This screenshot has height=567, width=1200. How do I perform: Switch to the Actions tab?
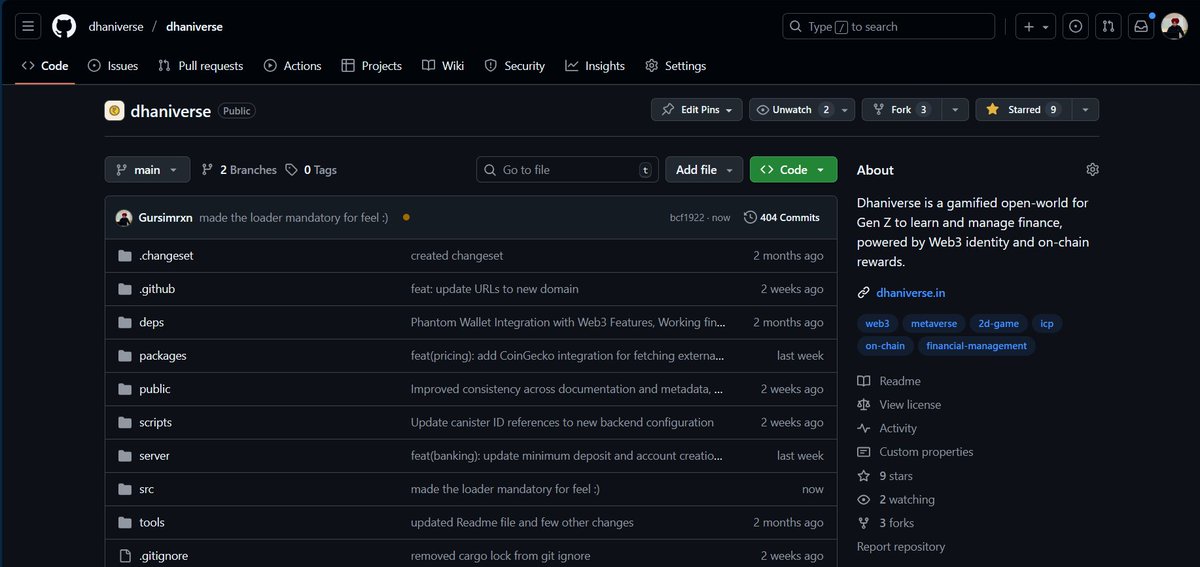pyautogui.click(x=293, y=66)
